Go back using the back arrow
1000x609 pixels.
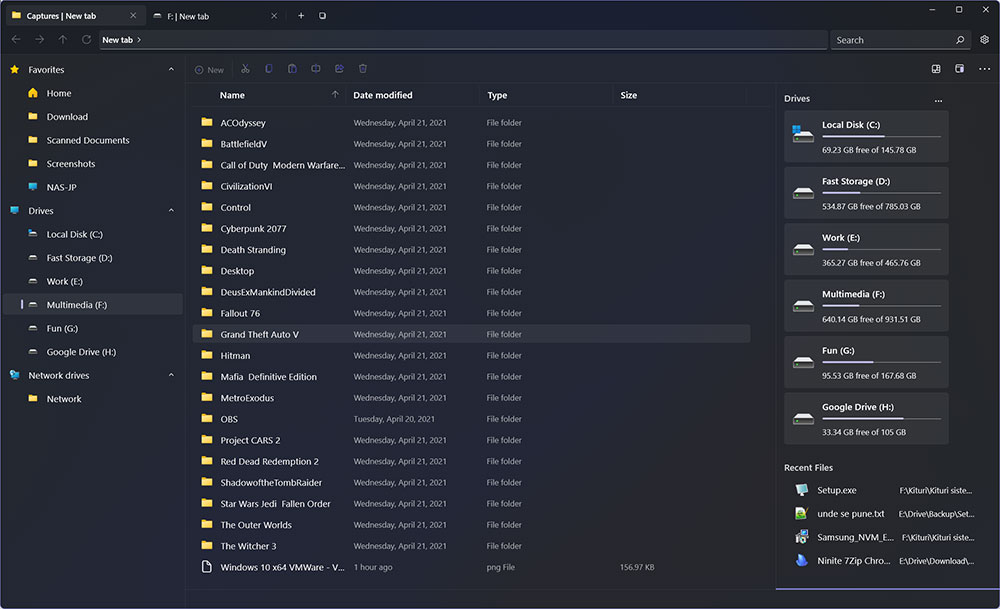pyautogui.click(x=17, y=40)
